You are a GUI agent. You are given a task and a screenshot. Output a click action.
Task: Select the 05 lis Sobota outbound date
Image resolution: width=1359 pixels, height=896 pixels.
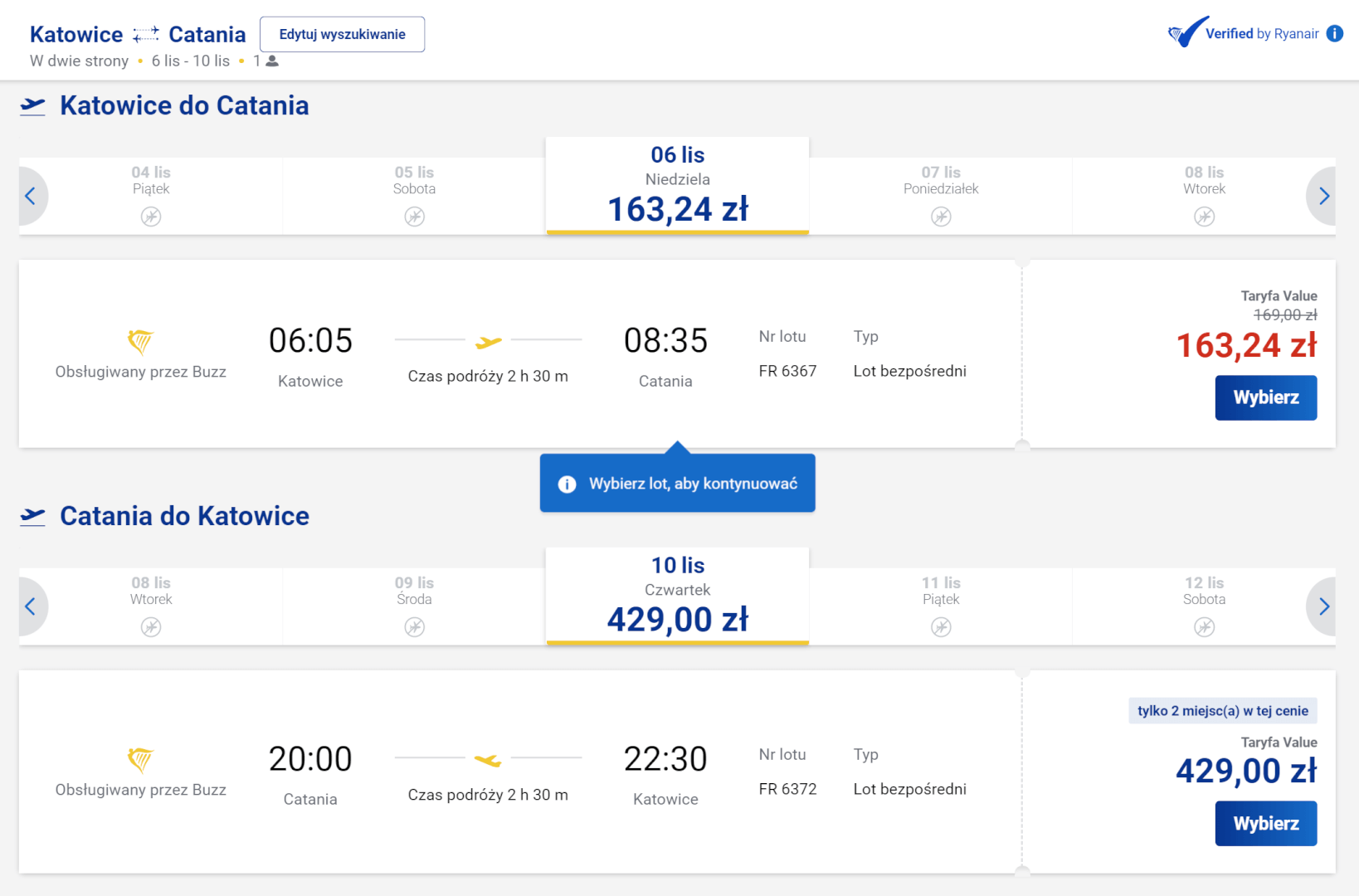coord(414,196)
